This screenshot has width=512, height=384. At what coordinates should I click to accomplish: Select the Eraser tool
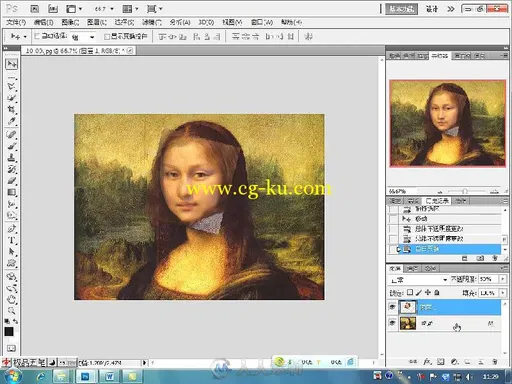pyautogui.click(x=11, y=181)
